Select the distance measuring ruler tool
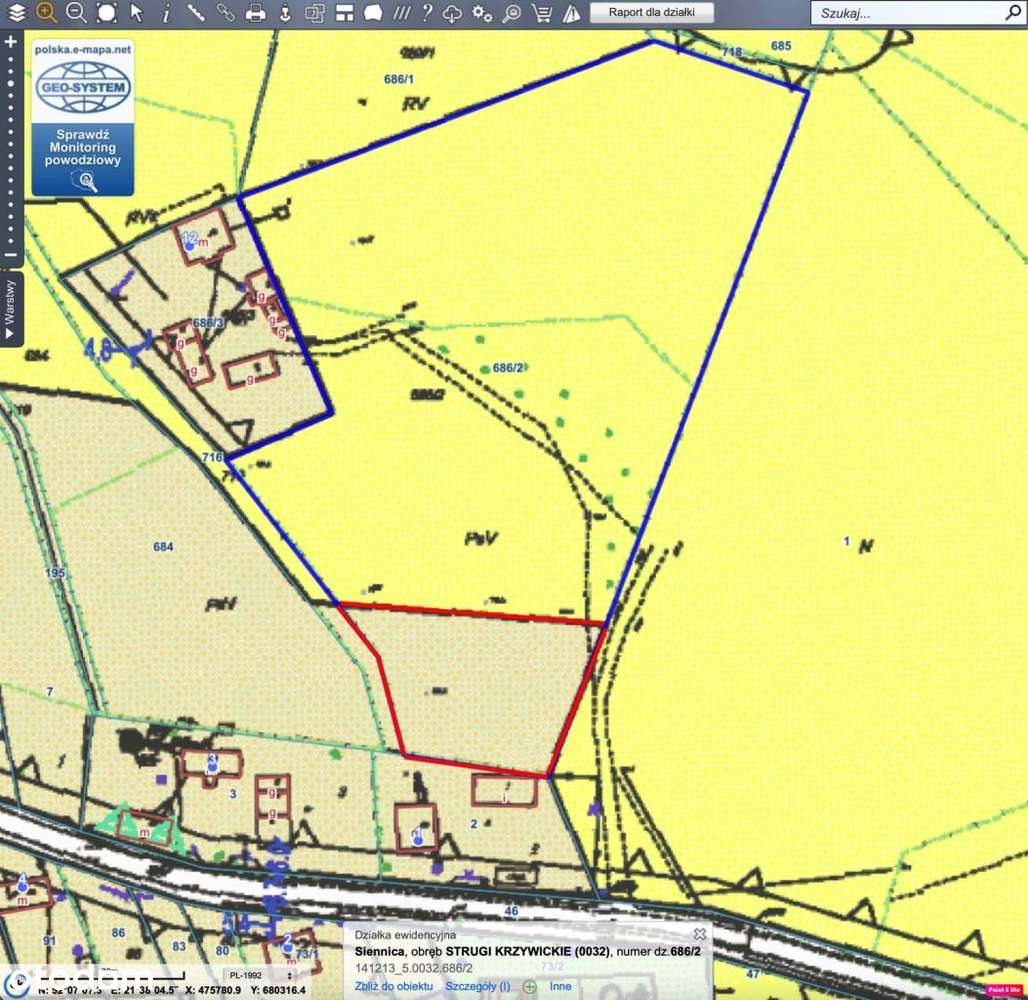This screenshot has width=1028, height=1000. pos(195,12)
